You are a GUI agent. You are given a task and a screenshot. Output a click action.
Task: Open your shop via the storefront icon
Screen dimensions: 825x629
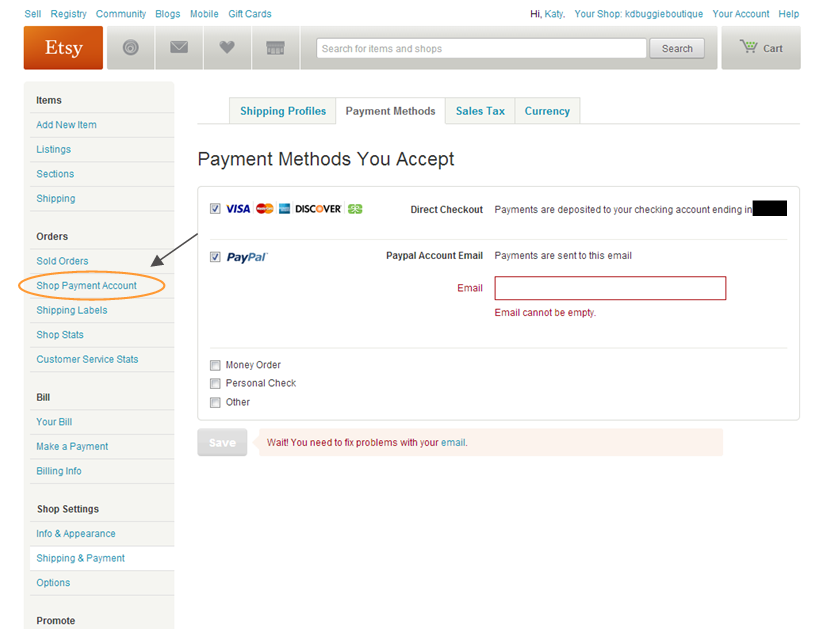pyautogui.click(x=275, y=48)
